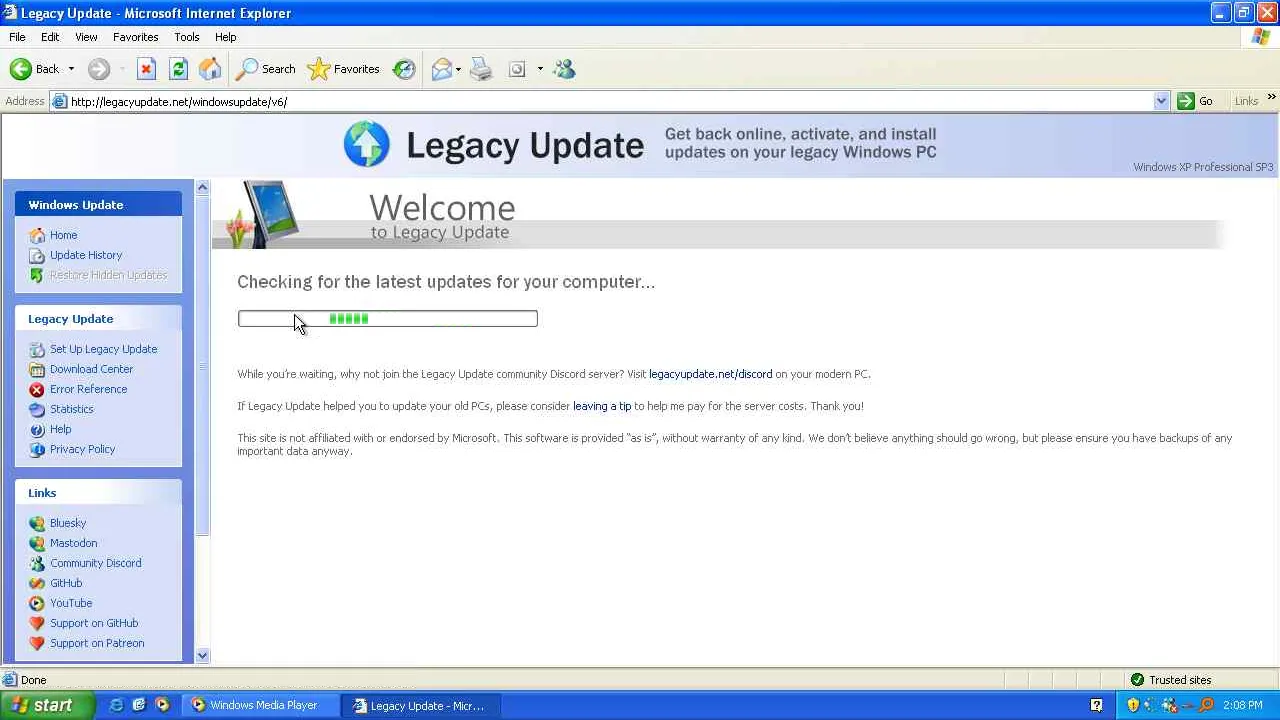Print the page with the printer icon
This screenshot has height=720, width=1280.
tap(481, 69)
